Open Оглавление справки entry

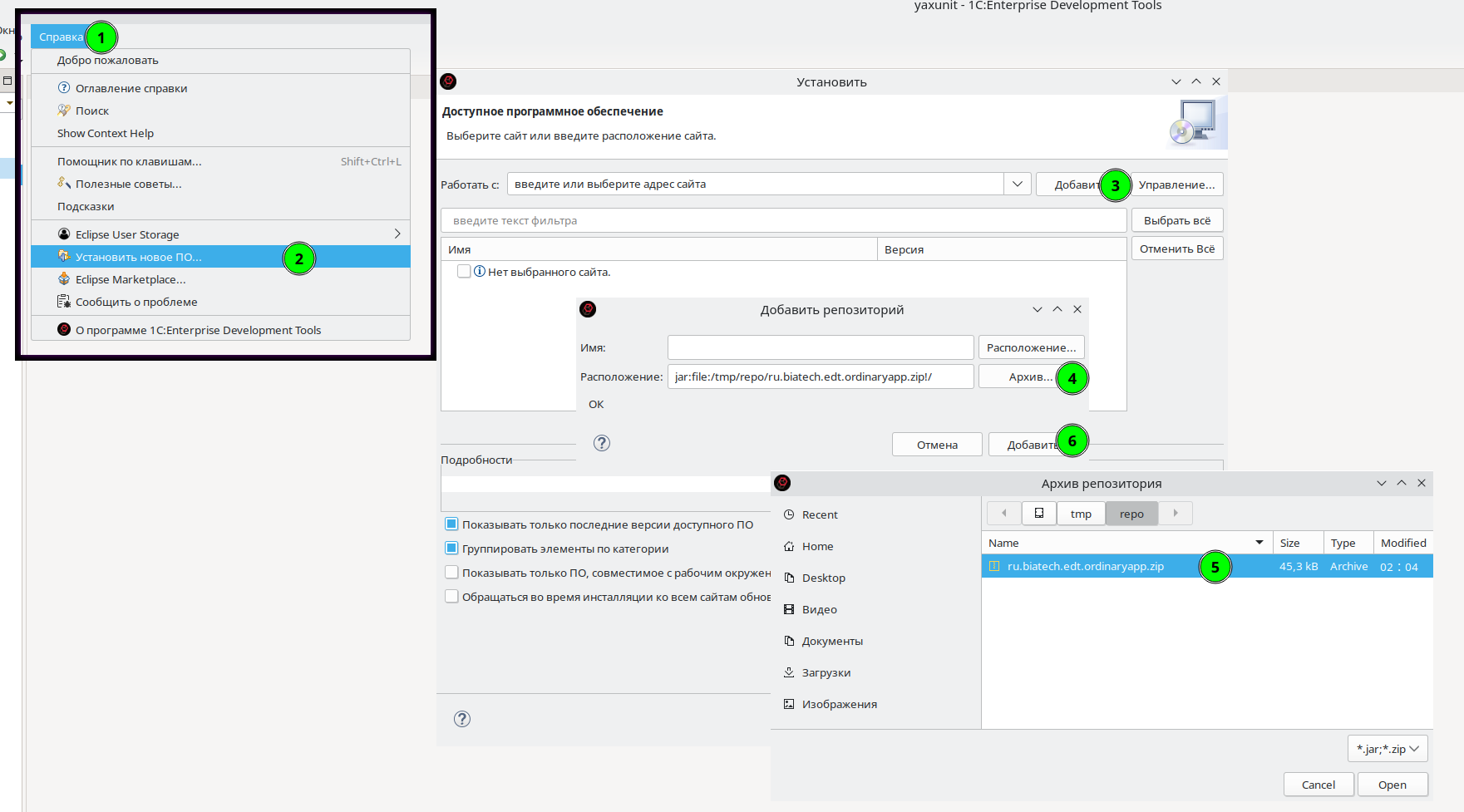pyautogui.click(x=131, y=88)
